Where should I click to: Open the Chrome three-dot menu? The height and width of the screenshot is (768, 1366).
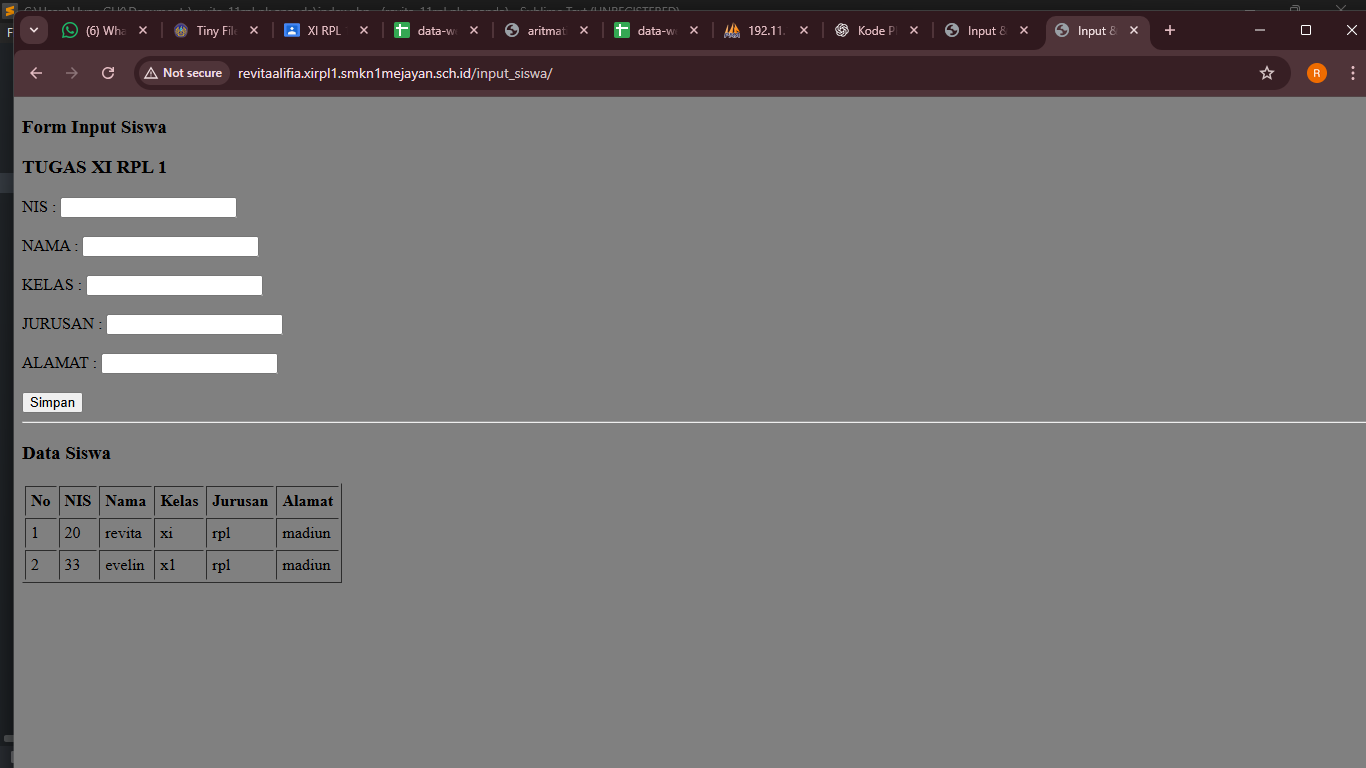pos(1353,73)
